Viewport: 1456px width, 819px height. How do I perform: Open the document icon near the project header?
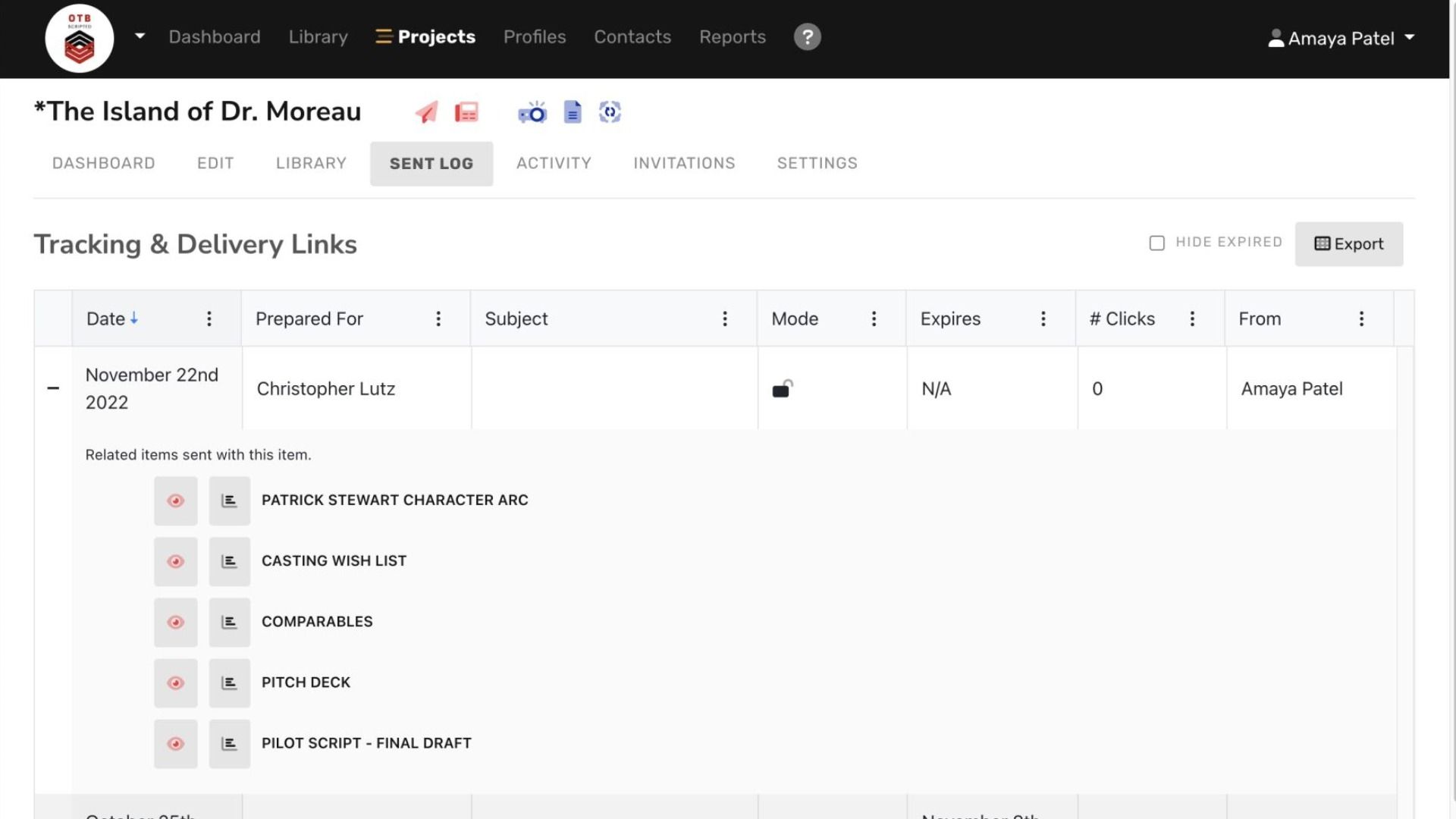click(573, 111)
